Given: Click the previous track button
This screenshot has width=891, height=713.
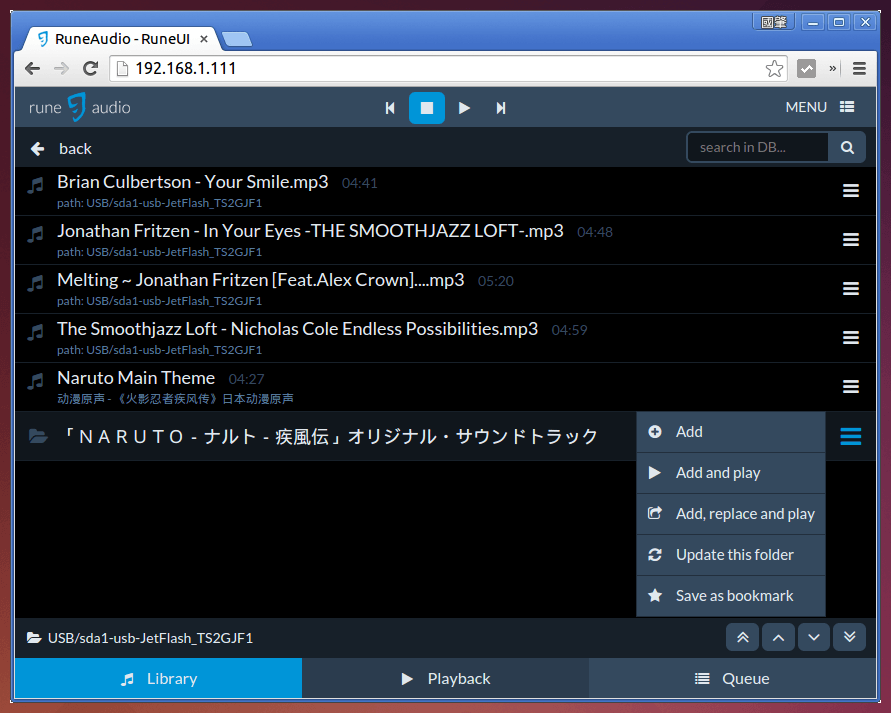Looking at the screenshot, I should 390,108.
